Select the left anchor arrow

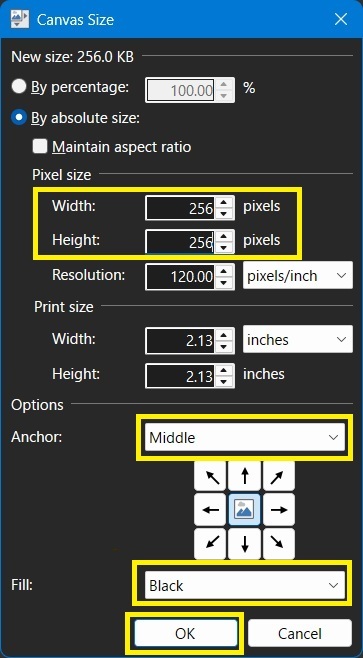point(211,510)
